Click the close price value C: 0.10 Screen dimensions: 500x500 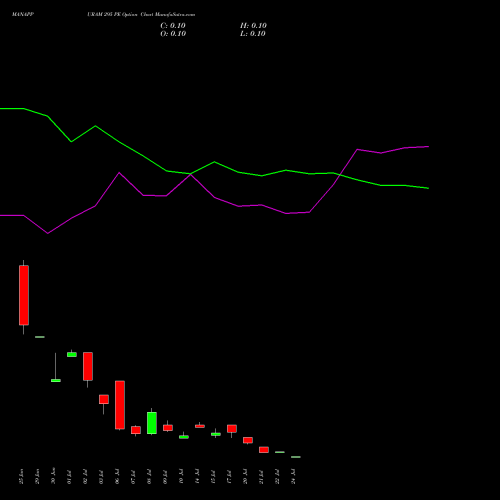[x=173, y=26]
